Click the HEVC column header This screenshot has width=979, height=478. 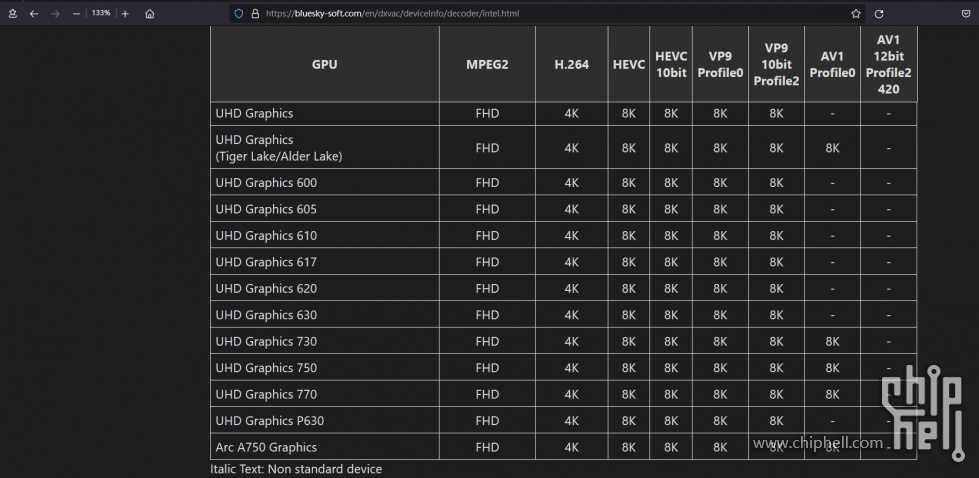pyautogui.click(x=629, y=64)
